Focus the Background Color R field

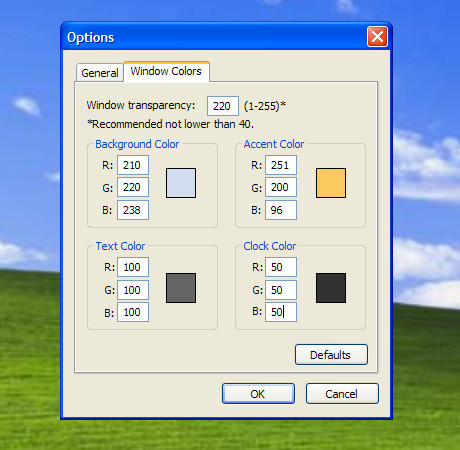pyautogui.click(x=133, y=165)
